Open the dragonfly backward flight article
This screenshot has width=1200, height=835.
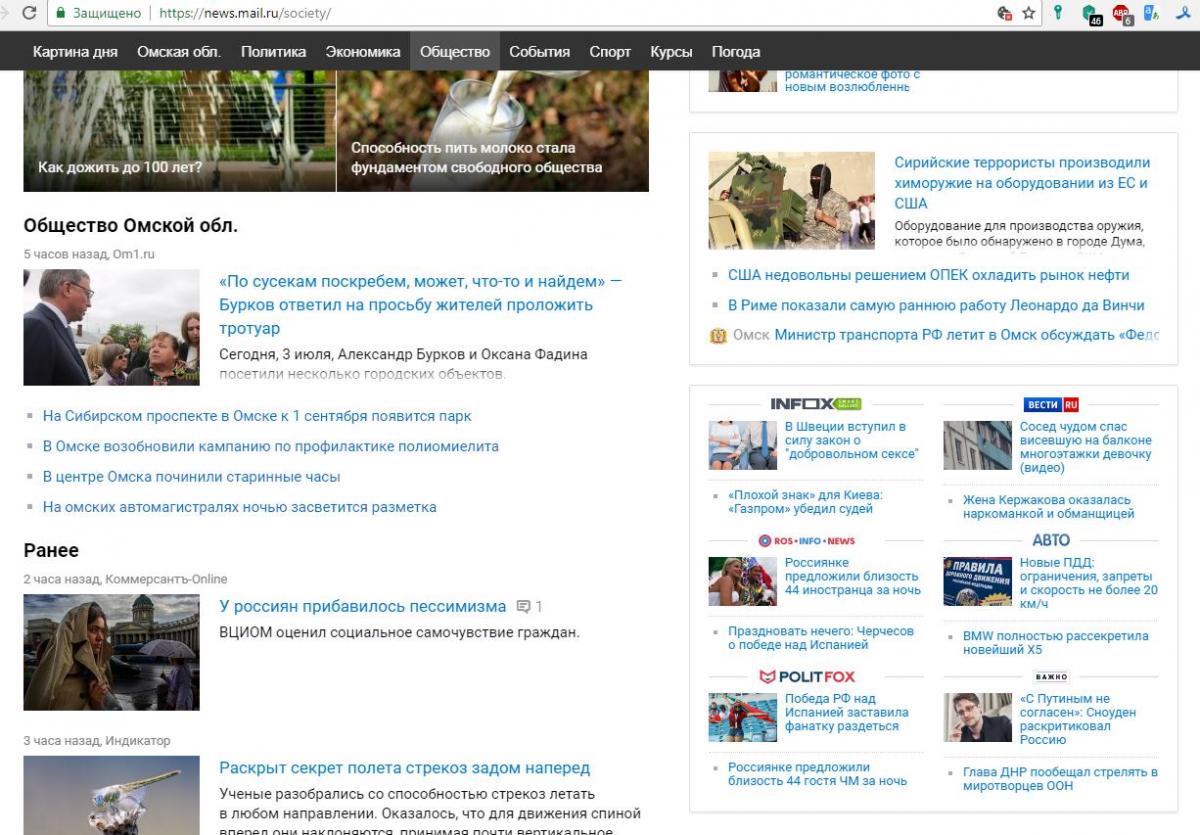pos(405,768)
